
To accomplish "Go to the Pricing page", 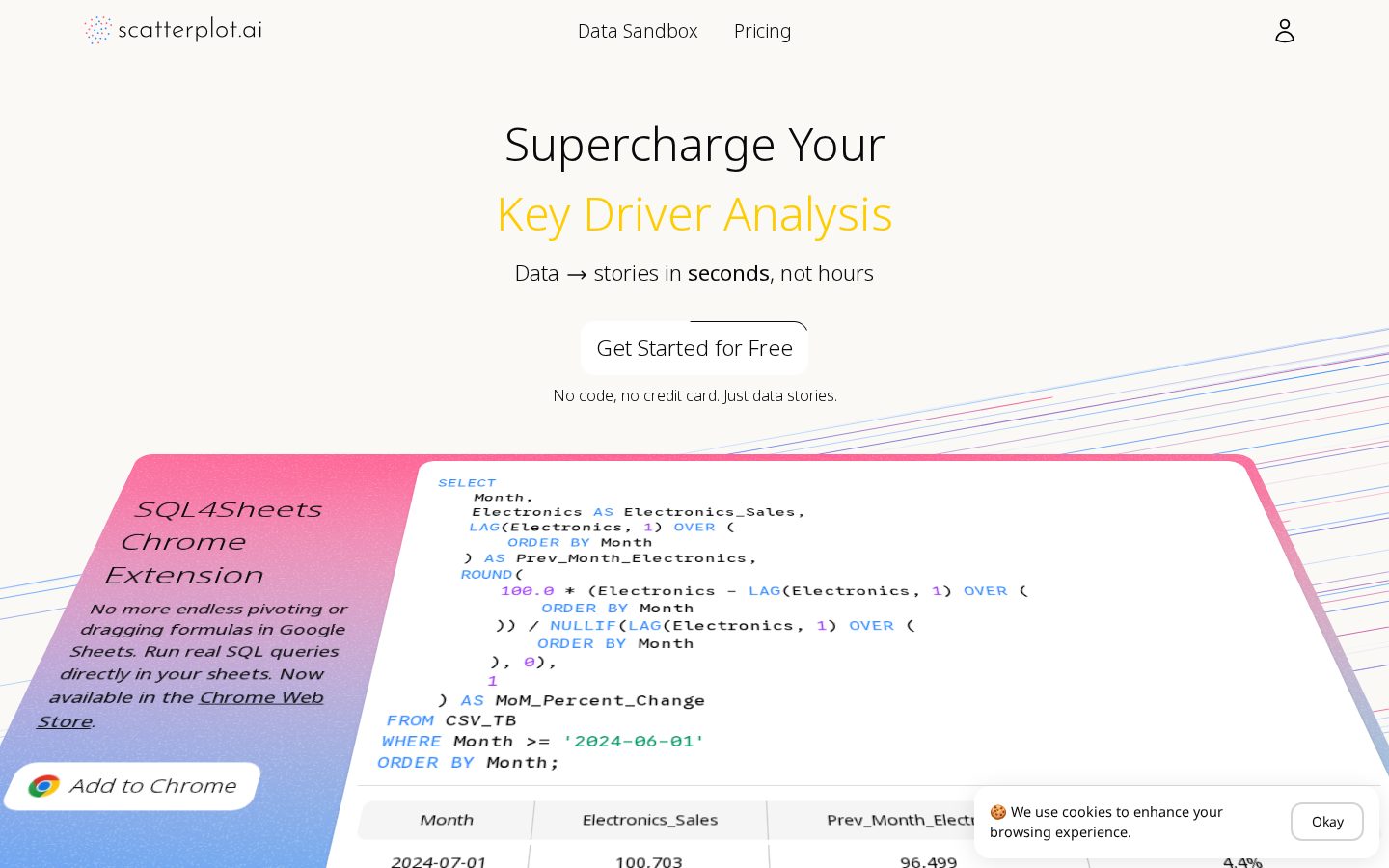I will point(762,31).
